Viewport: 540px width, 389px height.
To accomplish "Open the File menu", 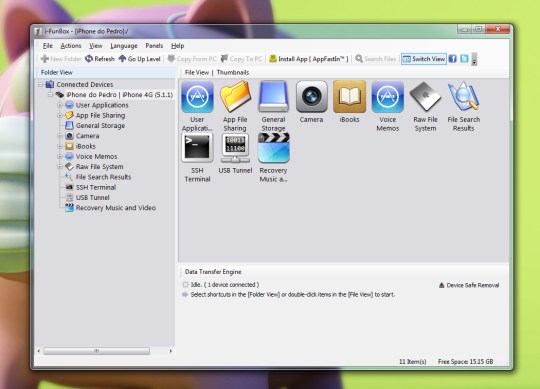I will [x=48, y=46].
